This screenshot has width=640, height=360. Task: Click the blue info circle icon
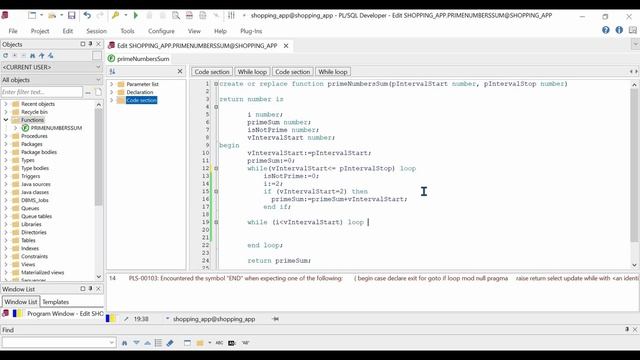click(x=619, y=30)
